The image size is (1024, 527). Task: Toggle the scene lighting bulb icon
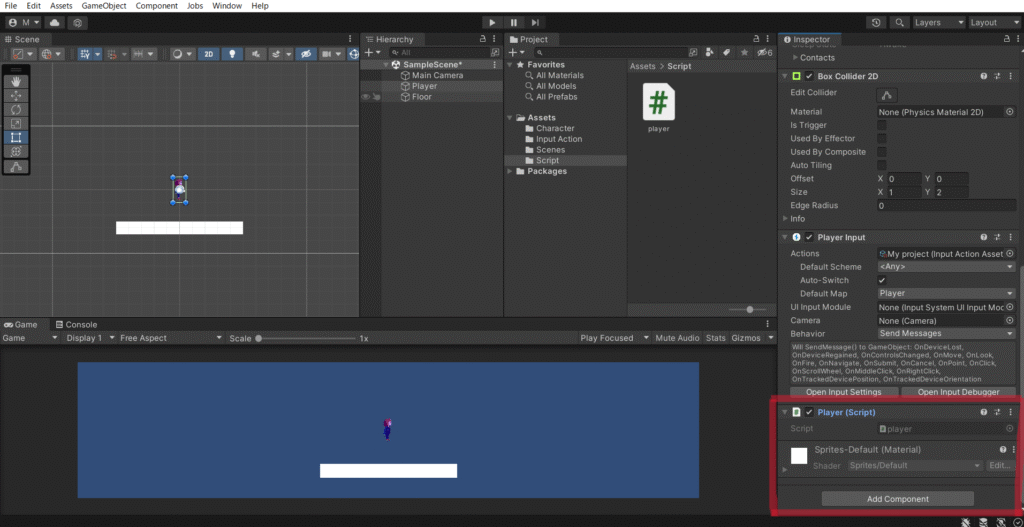(232, 54)
